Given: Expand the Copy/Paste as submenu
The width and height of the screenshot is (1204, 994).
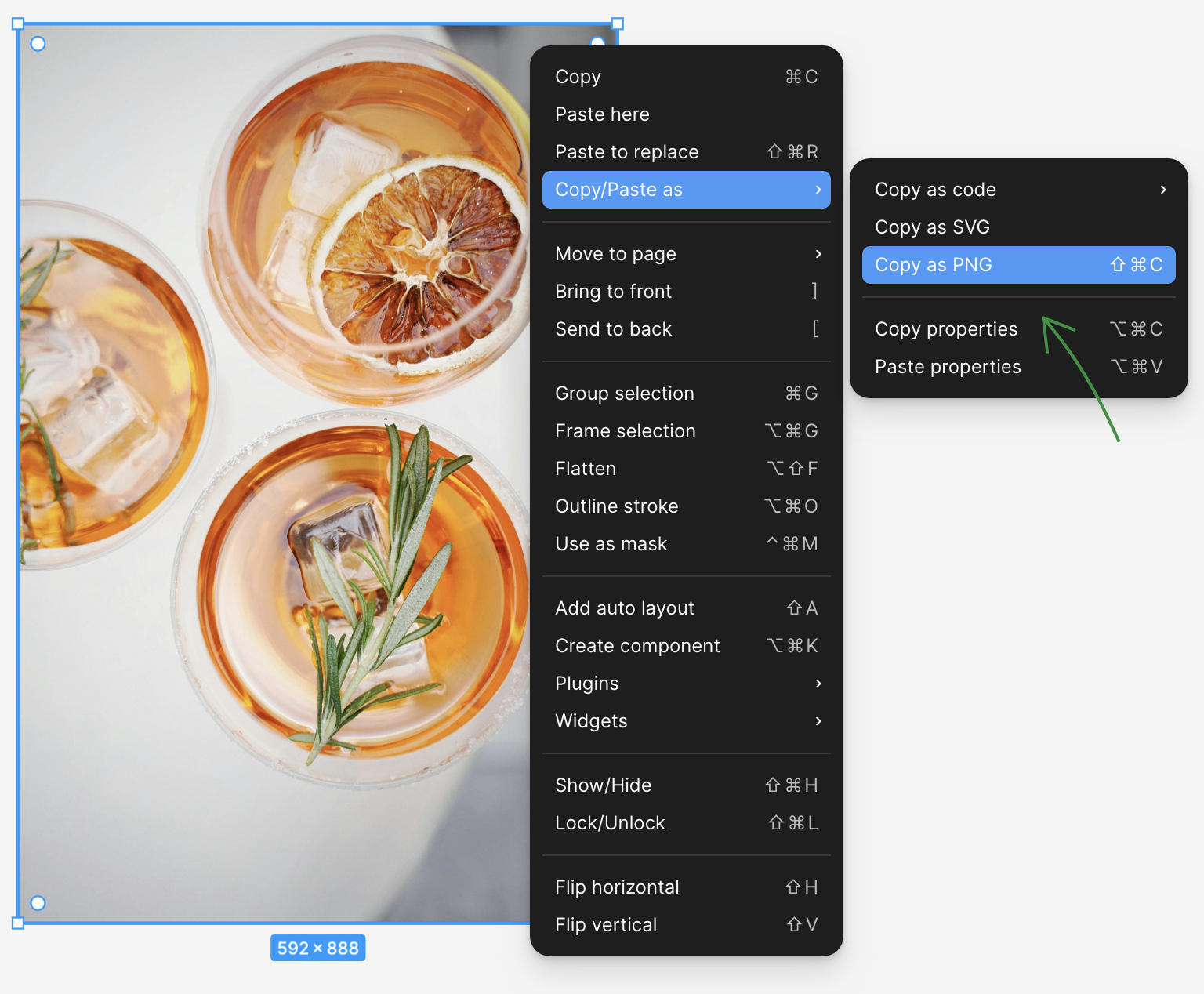Looking at the screenshot, I should [686, 190].
